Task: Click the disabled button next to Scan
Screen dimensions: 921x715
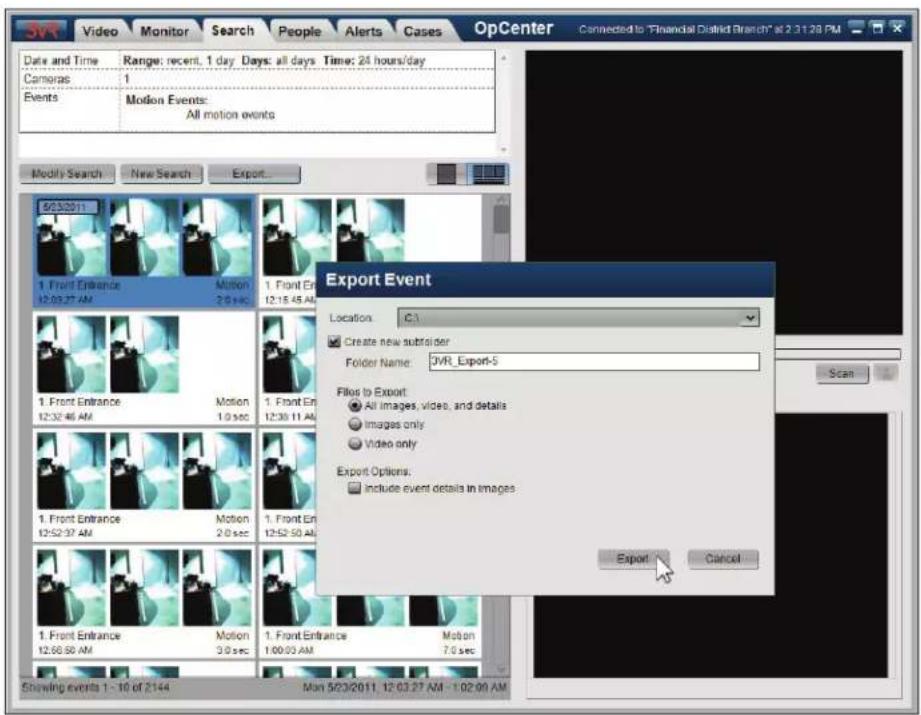Action: click(x=886, y=373)
